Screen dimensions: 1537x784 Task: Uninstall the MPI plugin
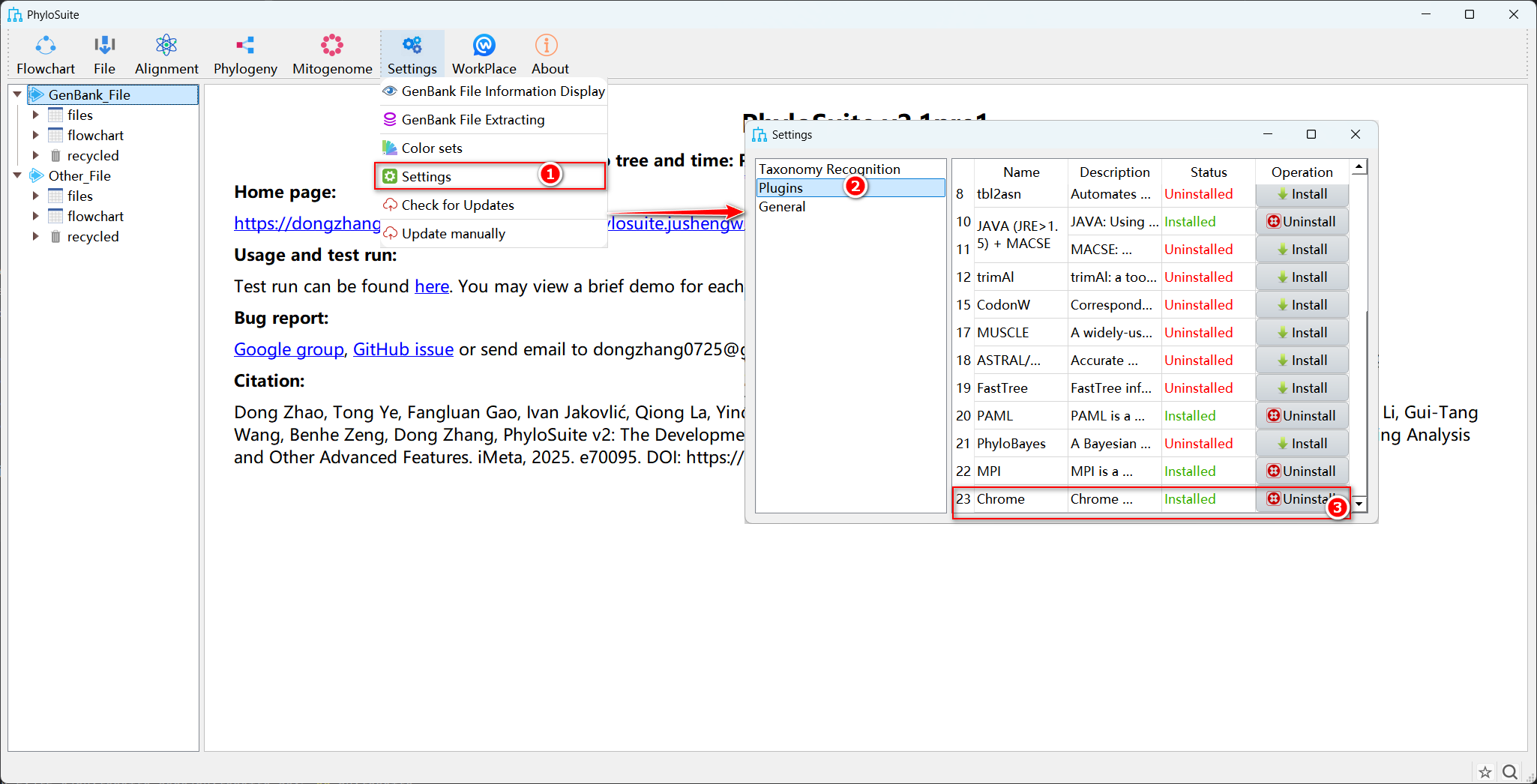pyautogui.click(x=1302, y=471)
